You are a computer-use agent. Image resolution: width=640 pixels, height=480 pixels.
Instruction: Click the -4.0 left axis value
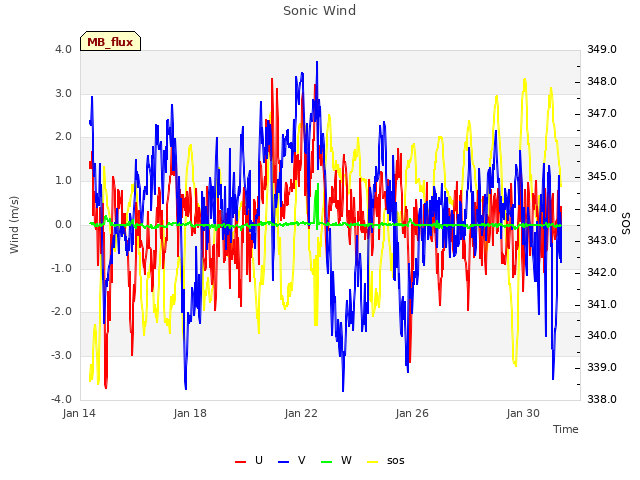[62, 399]
